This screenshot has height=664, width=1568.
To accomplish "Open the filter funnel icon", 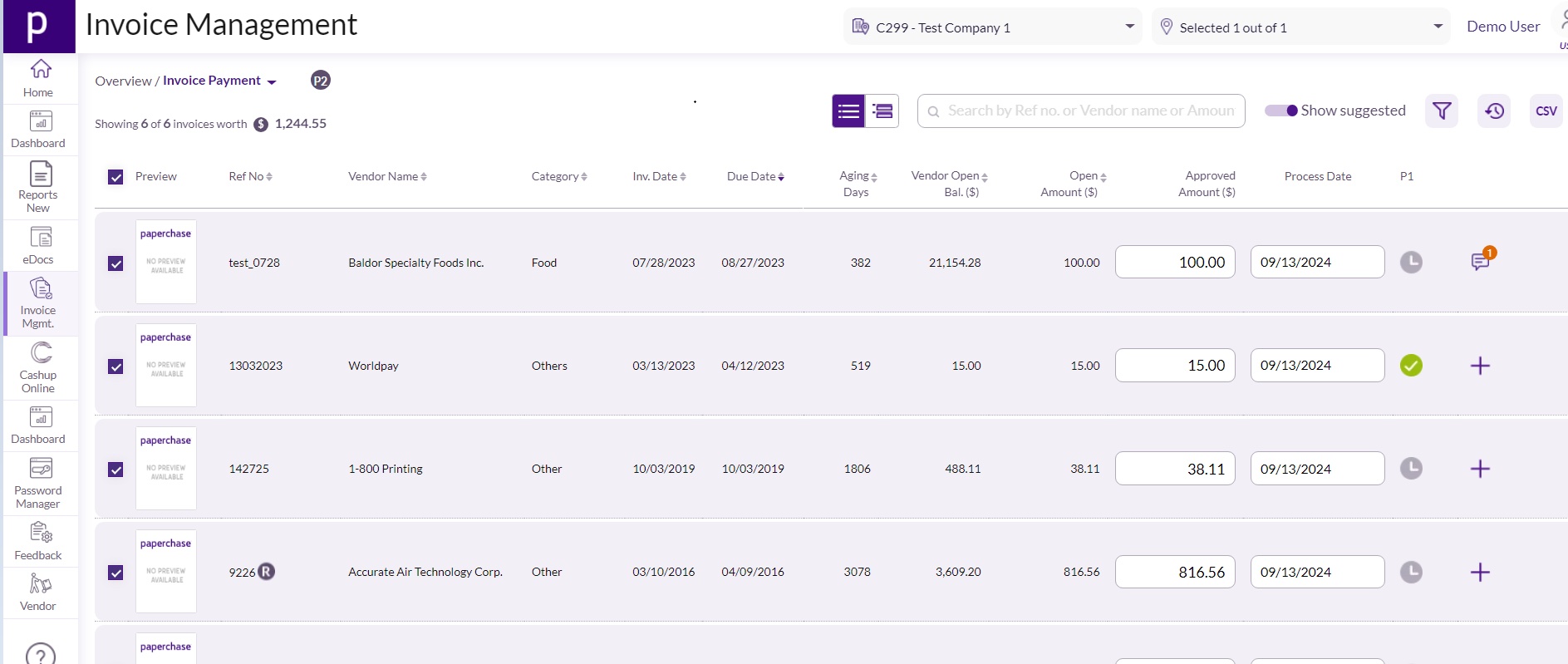I will tap(1442, 111).
